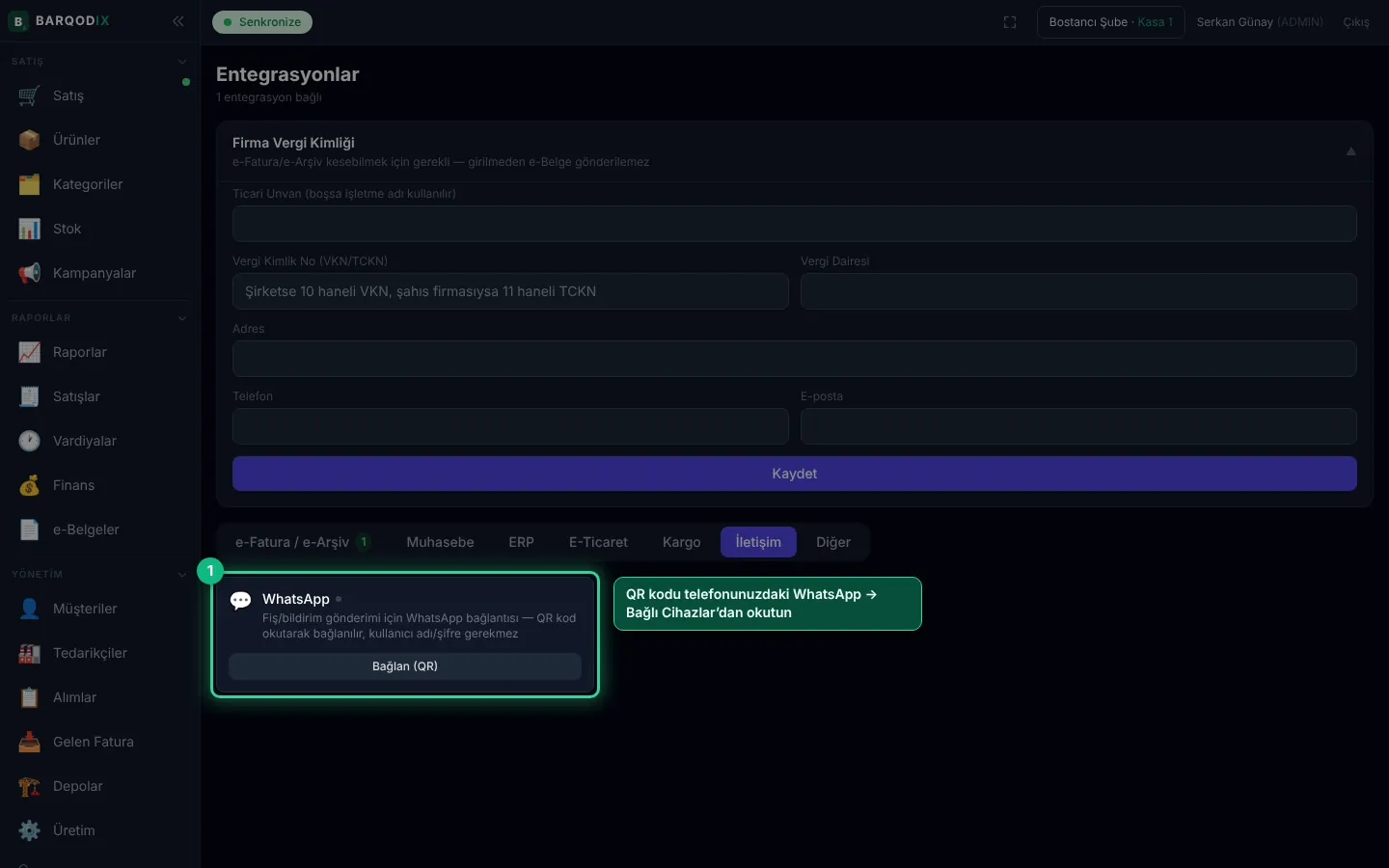Click the BARQODIX logo badge
Viewport: 1389px width, 868px height.
point(18,21)
